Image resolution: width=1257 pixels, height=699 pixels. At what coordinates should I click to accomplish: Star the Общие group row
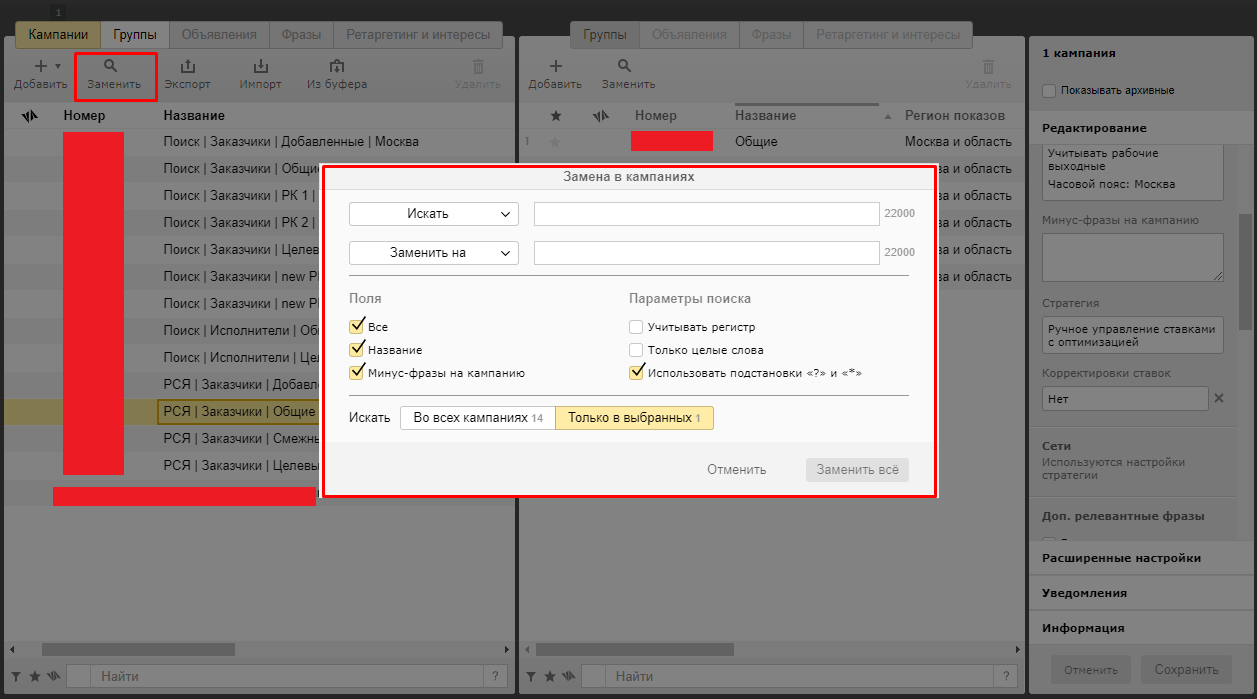(x=556, y=142)
